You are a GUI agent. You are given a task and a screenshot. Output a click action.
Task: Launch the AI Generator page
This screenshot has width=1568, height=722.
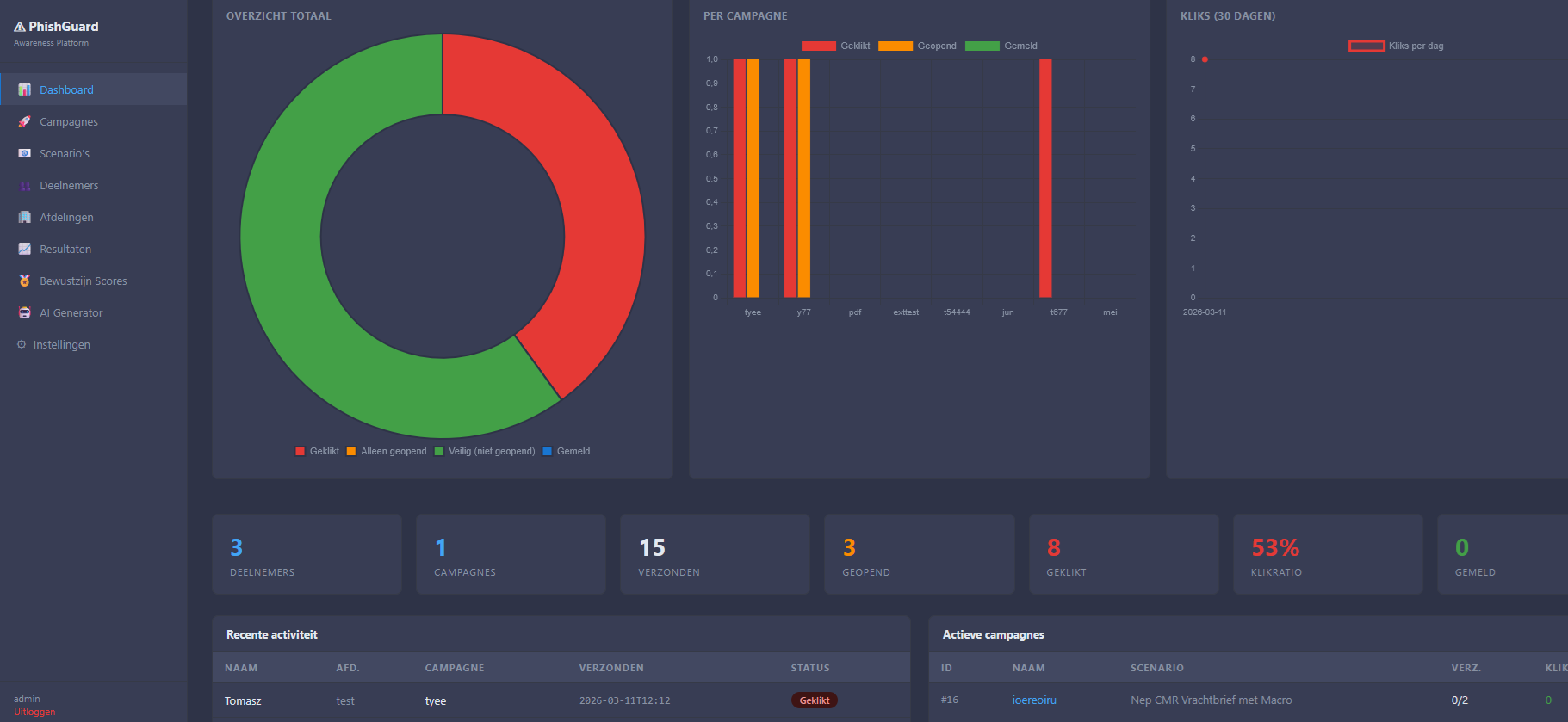tap(93, 312)
